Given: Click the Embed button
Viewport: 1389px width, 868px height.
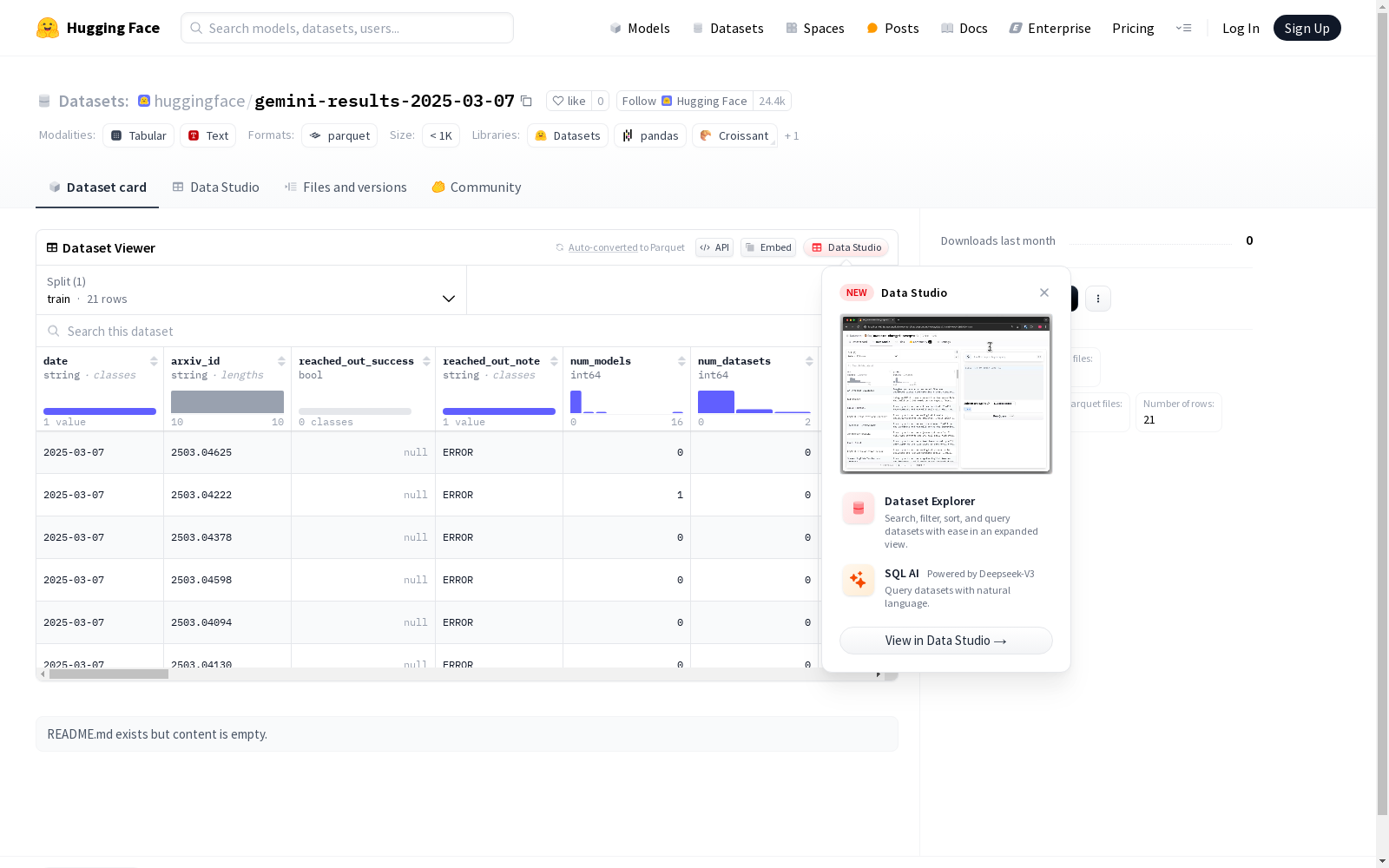Looking at the screenshot, I should click(768, 247).
